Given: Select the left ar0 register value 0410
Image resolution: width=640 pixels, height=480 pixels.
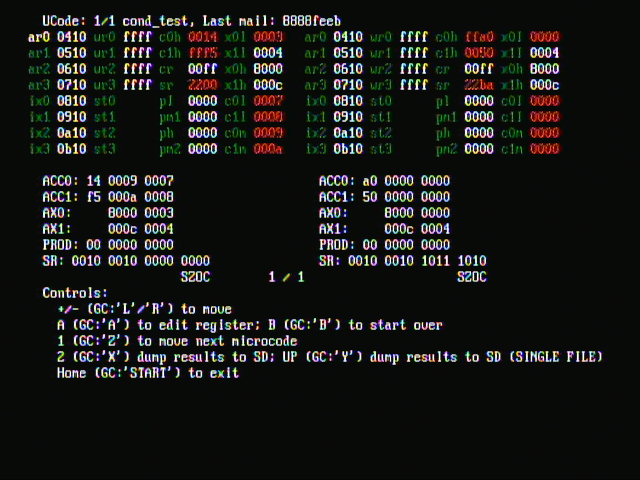Looking at the screenshot, I should click(x=71, y=37).
